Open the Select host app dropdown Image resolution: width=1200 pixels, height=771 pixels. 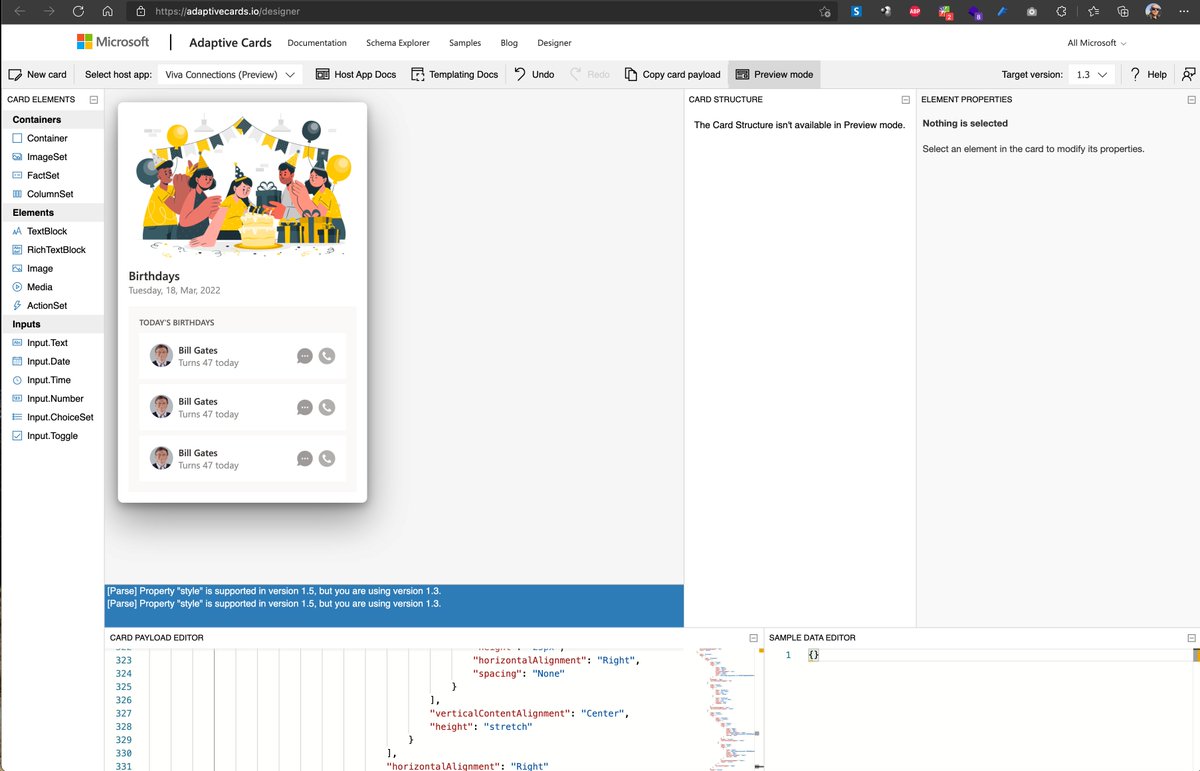coord(229,74)
